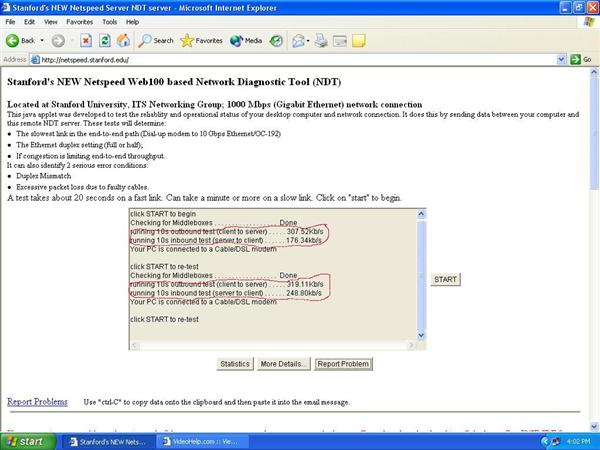Show browsing History icon
This screenshot has width=600, height=450.
276,41
